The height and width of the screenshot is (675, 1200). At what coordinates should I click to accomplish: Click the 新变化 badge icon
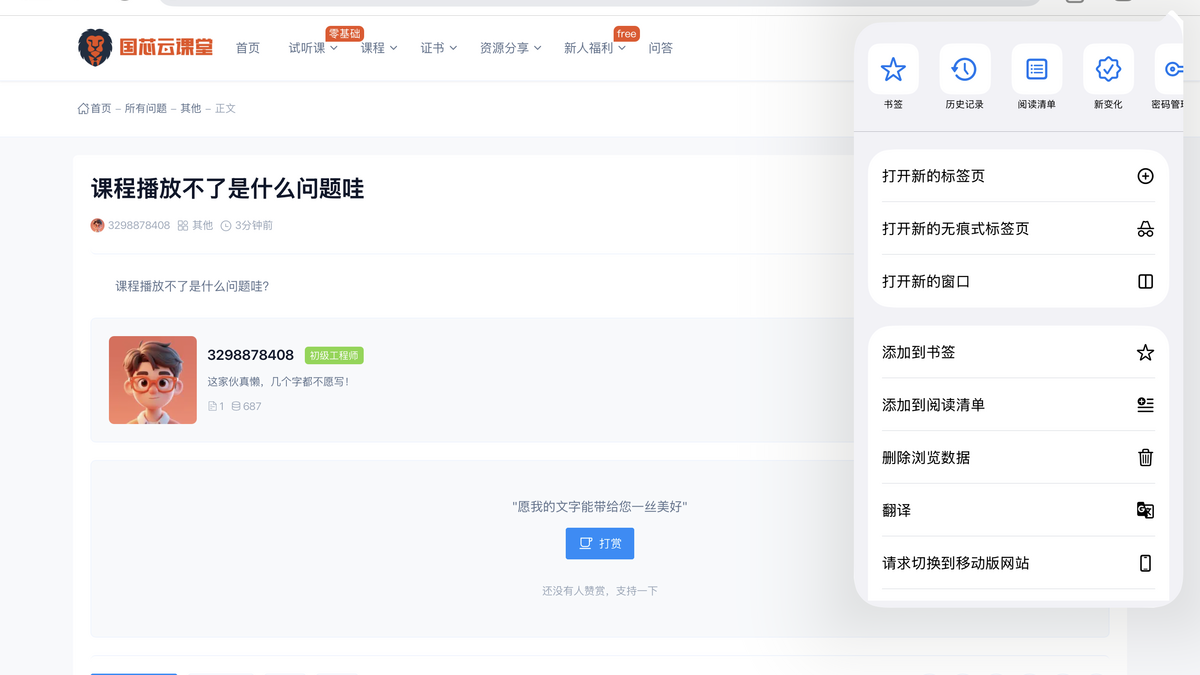pos(1108,69)
